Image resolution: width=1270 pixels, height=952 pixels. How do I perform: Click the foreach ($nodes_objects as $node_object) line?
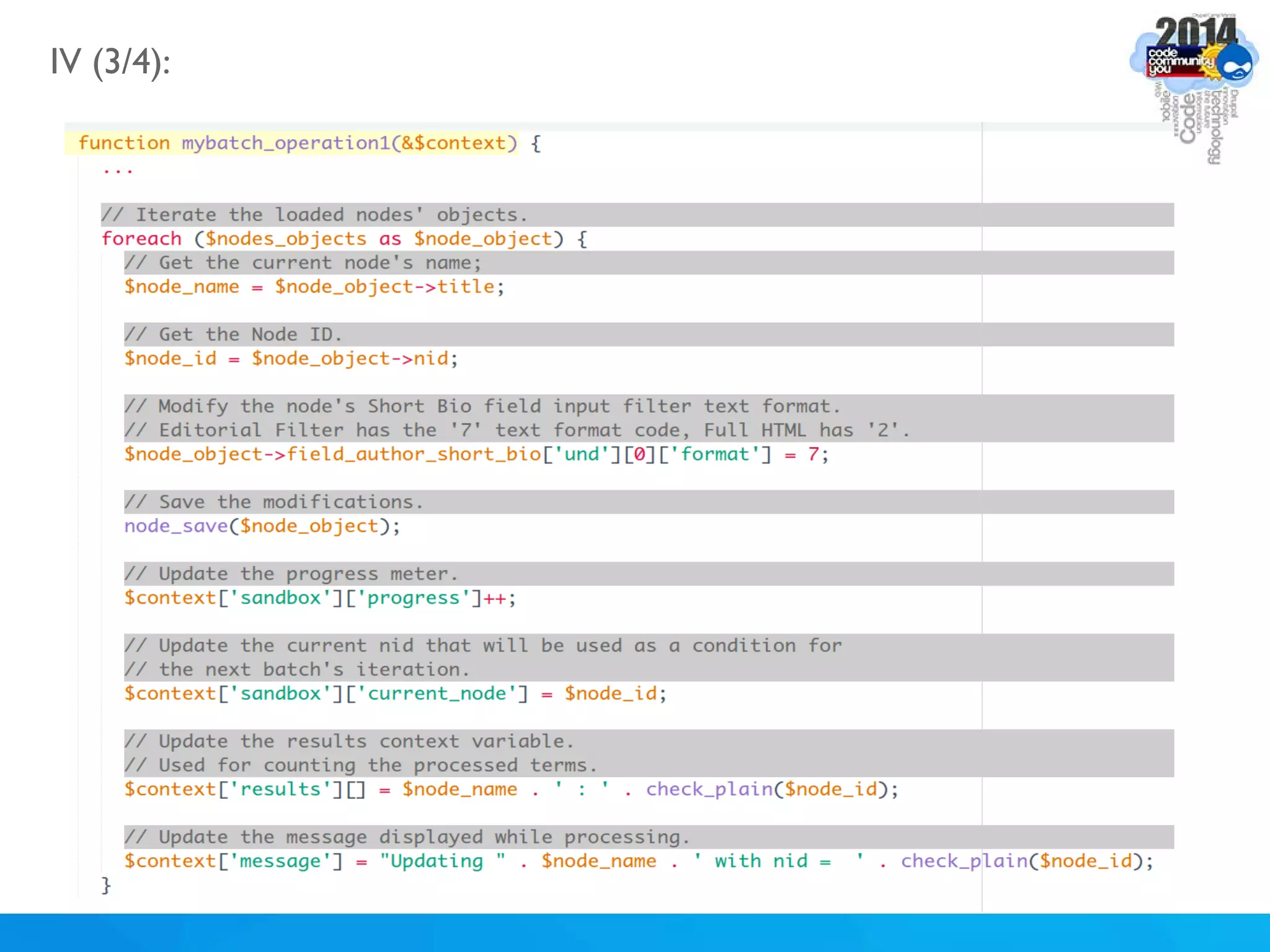(344, 239)
